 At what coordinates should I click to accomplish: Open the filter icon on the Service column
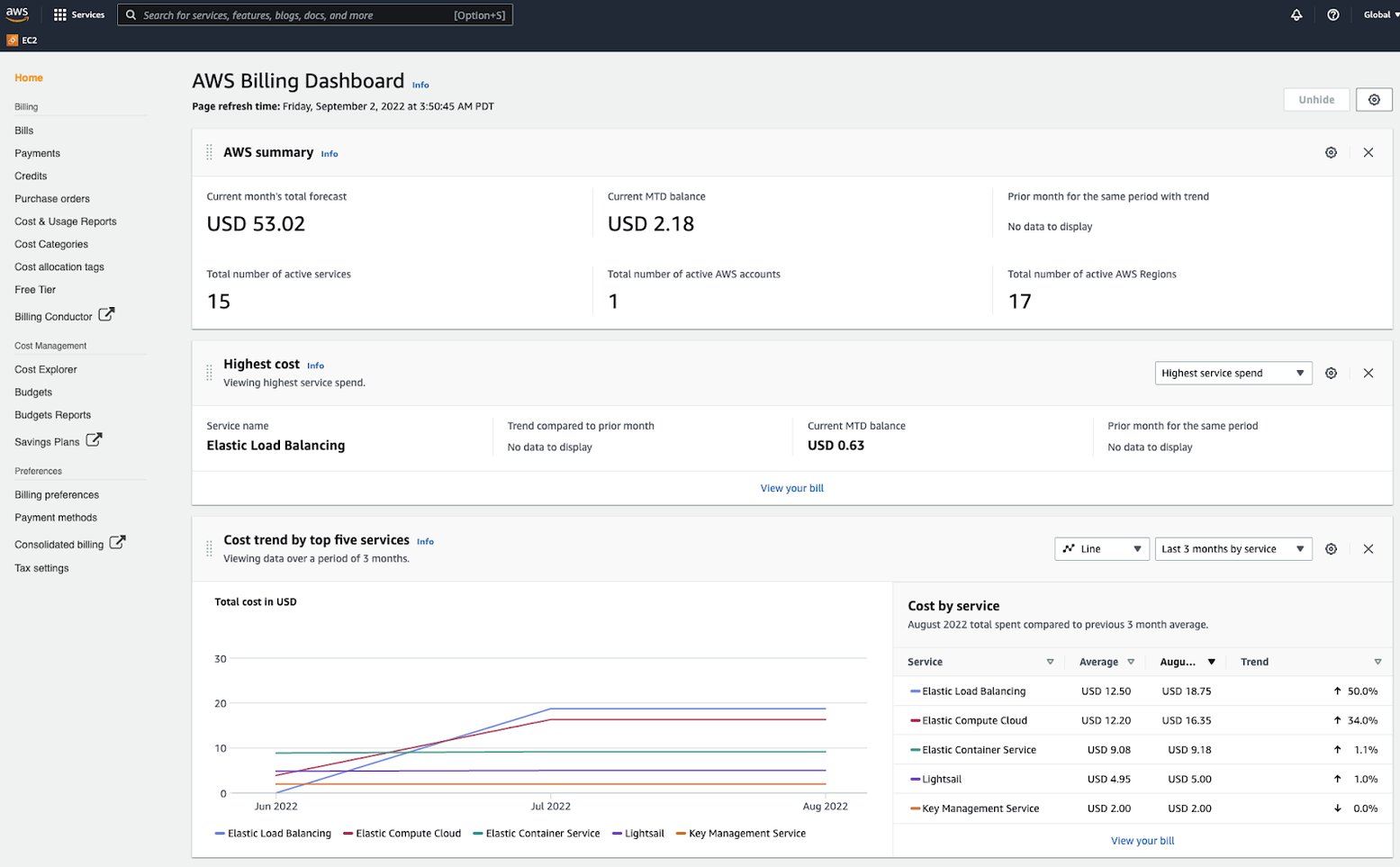pos(1050,662)
